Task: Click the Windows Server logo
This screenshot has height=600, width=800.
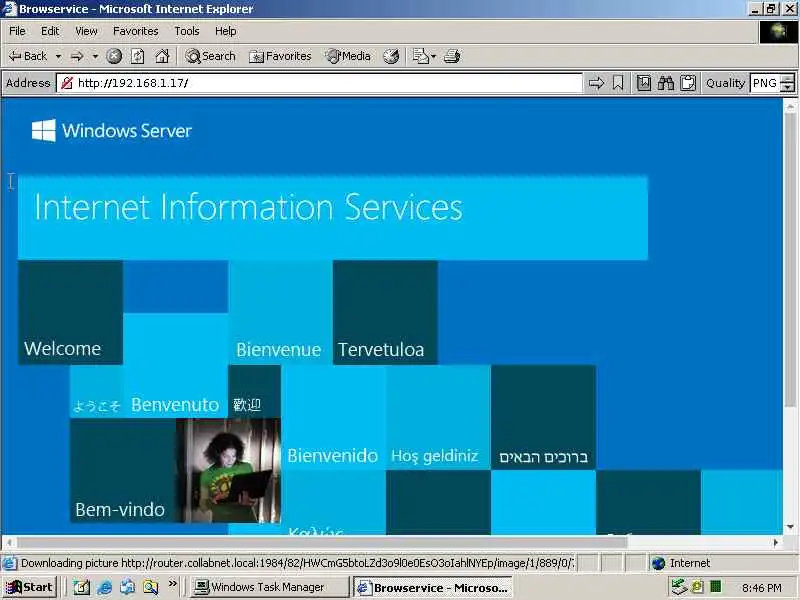Action: pyautogui.click(x=112, y=131)
